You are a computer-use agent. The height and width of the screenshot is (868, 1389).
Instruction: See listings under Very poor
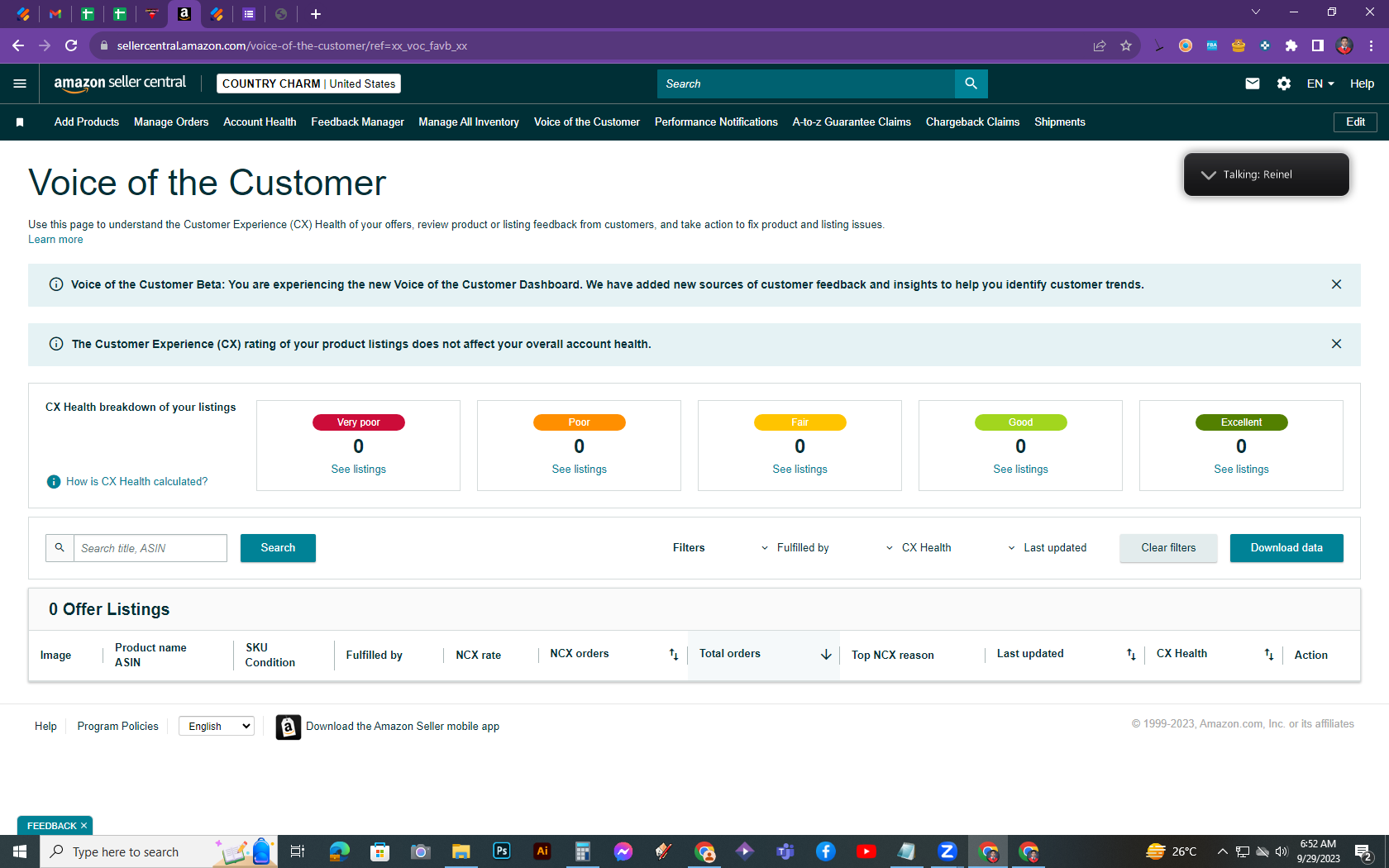[x=359, y=470]
